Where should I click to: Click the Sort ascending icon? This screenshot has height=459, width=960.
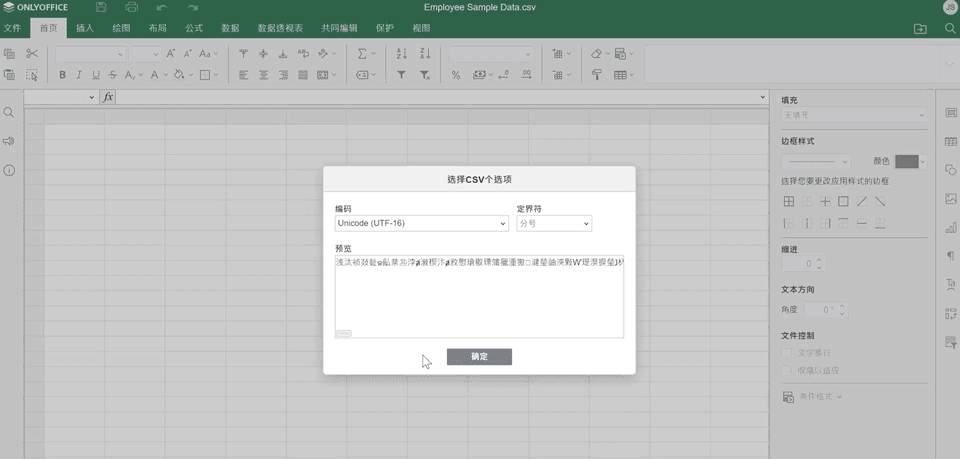(x=402, y=54)
